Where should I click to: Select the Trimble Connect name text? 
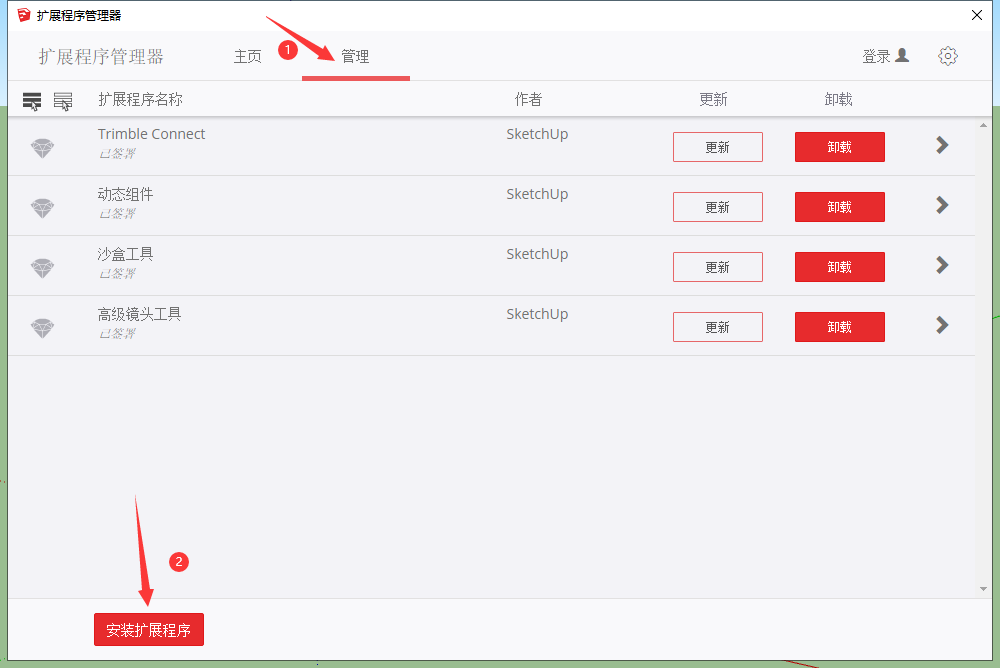point(151,134)
